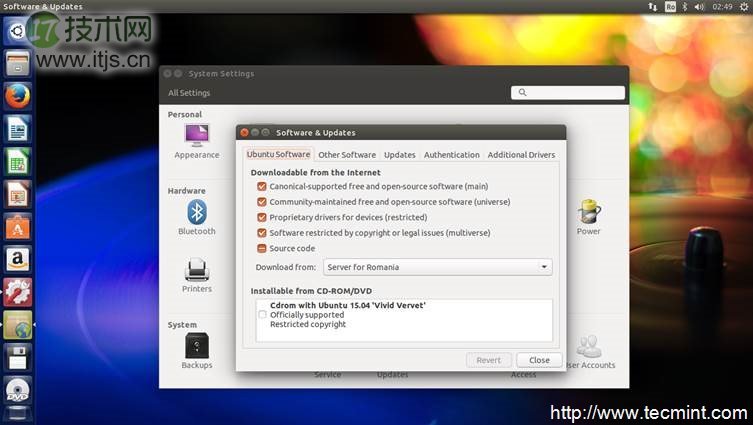Click the network indicator in top panel
Viewport: 753px width, 425px height.
pos(653,7)
